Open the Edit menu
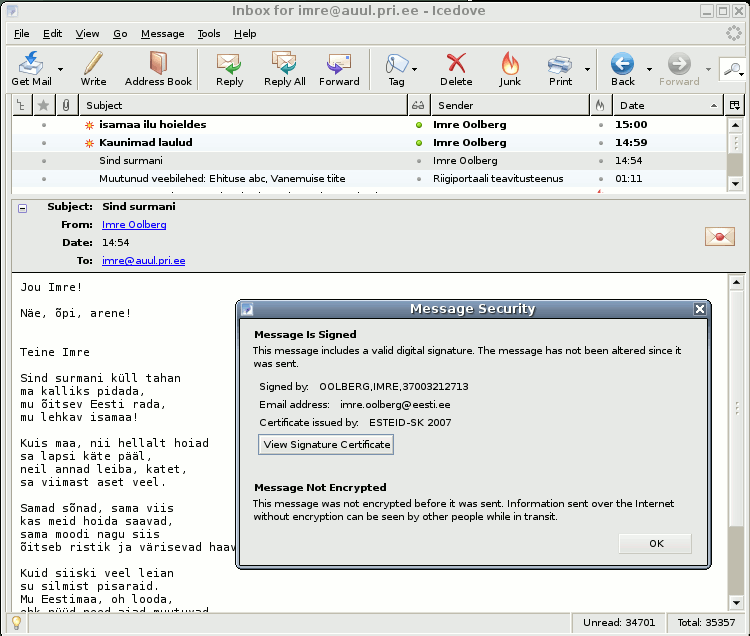The height and width of the screenshot is (636, 750). pyautogui.click(x=52, y=33)
